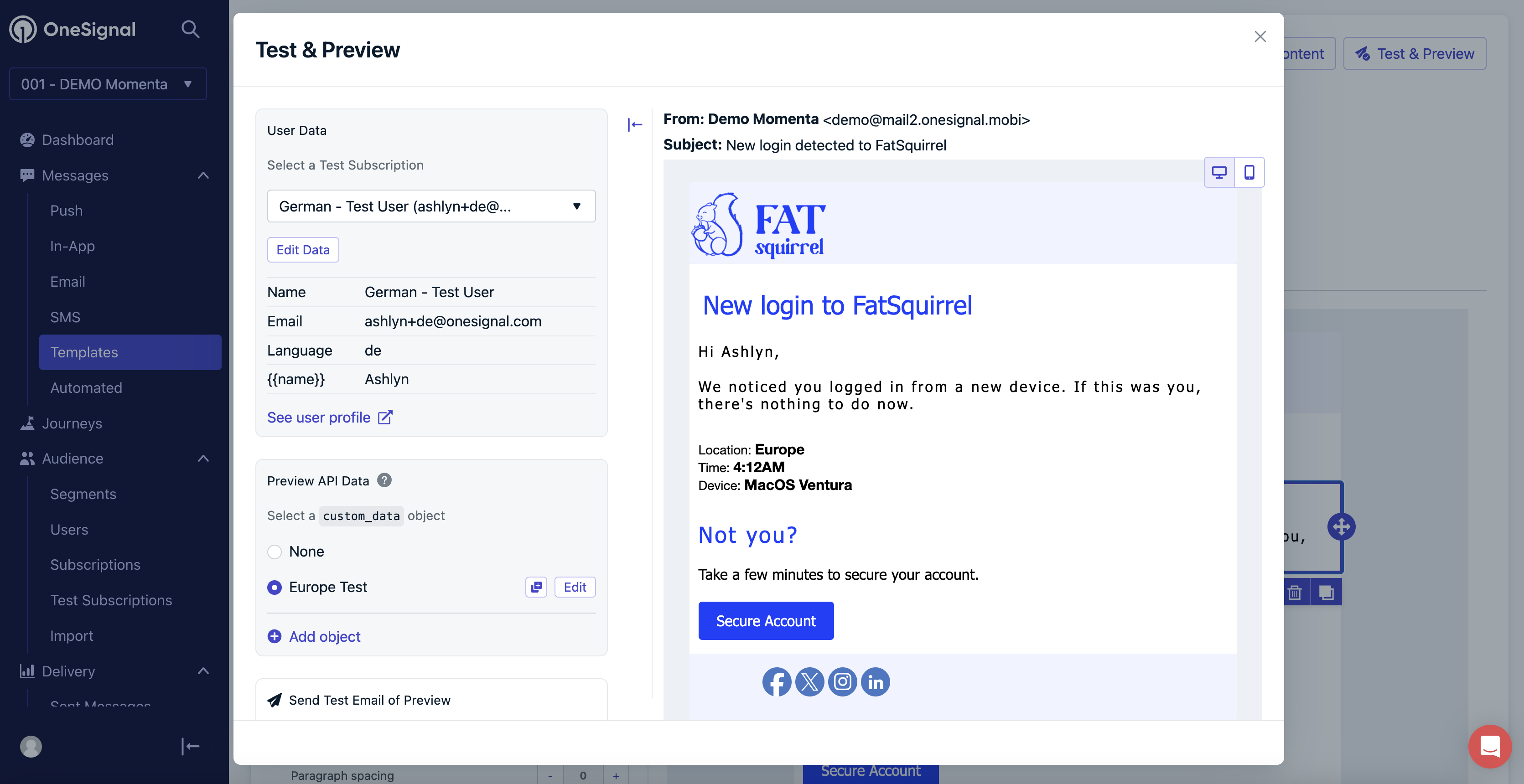The width and height of the screenshot is (1524, 784).
Task: Click the external link icon next to See user profile
Action: pyautogui.click(x=385, y=417)
